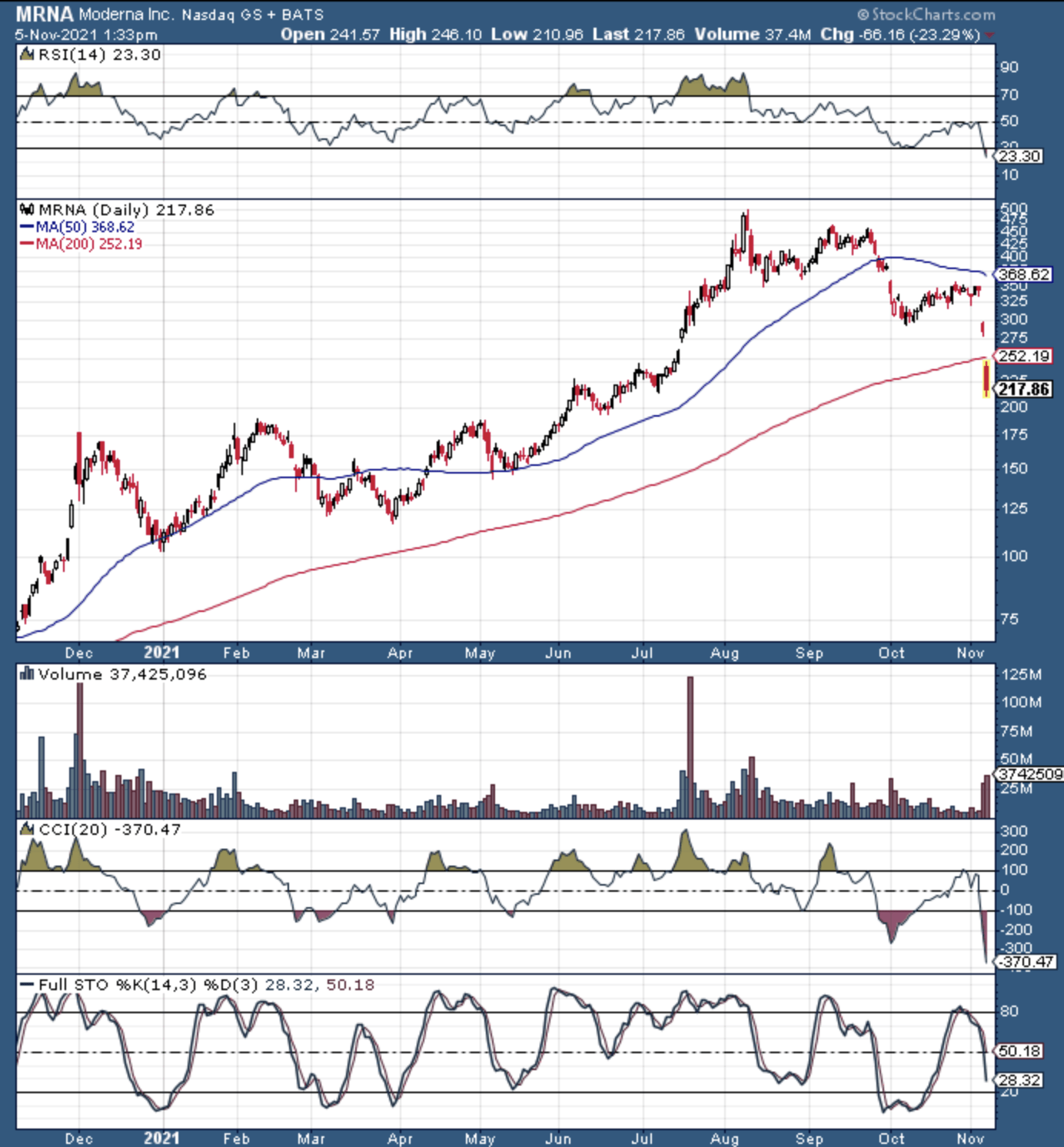1064x1147 pixels.
Task: Open the StockCharts.com watermark link
Action: click(x=926, y=15)
